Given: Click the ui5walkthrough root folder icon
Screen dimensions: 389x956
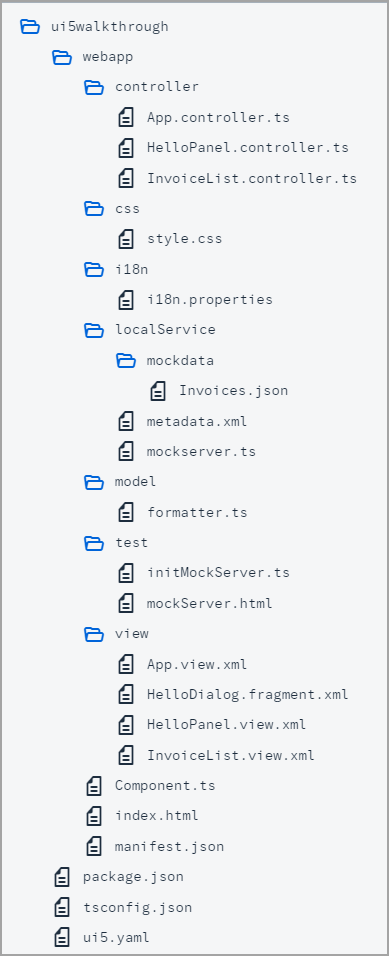Looking at the screenshot, I should click(30, 26).
